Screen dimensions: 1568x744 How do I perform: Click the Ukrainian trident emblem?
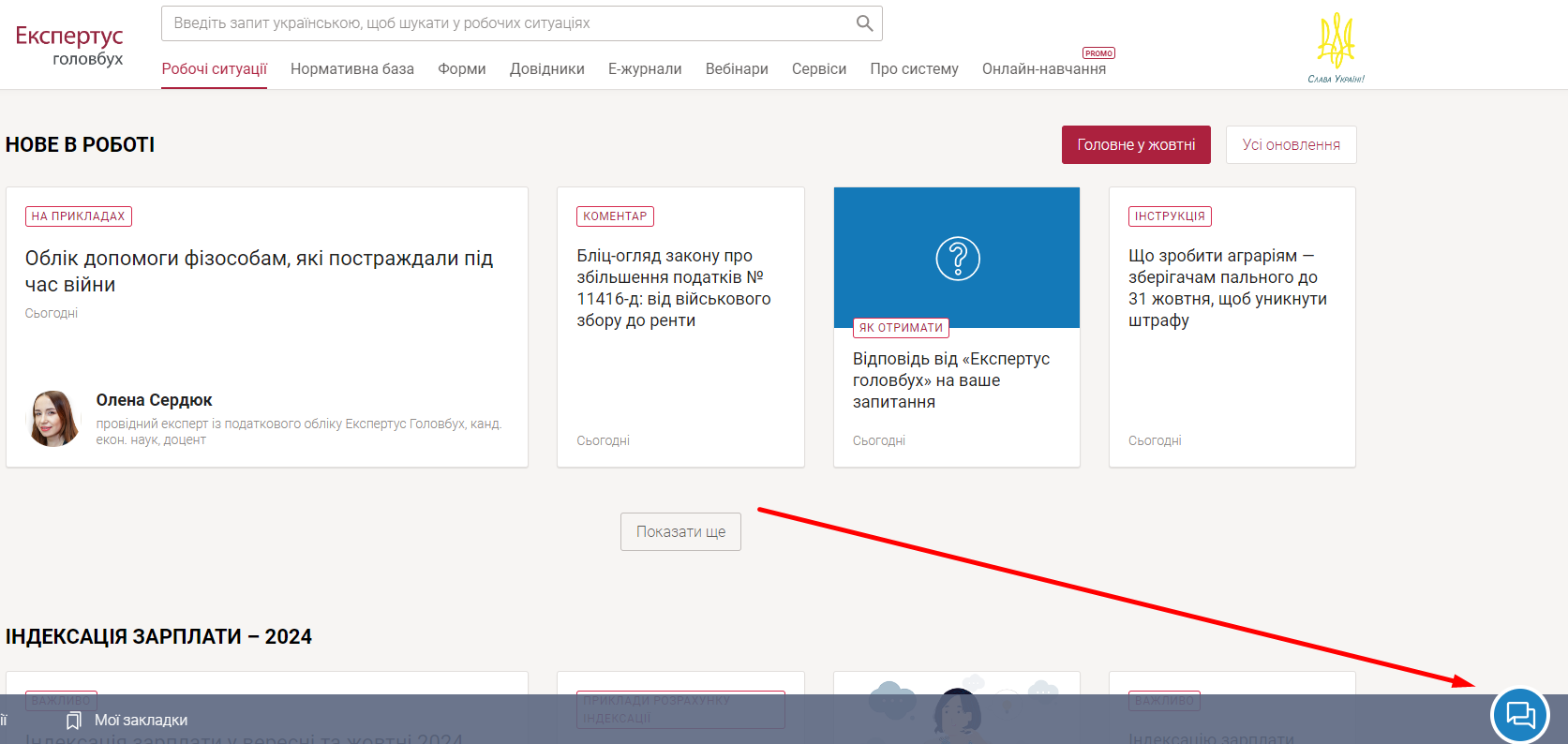tap(1336, 41)
